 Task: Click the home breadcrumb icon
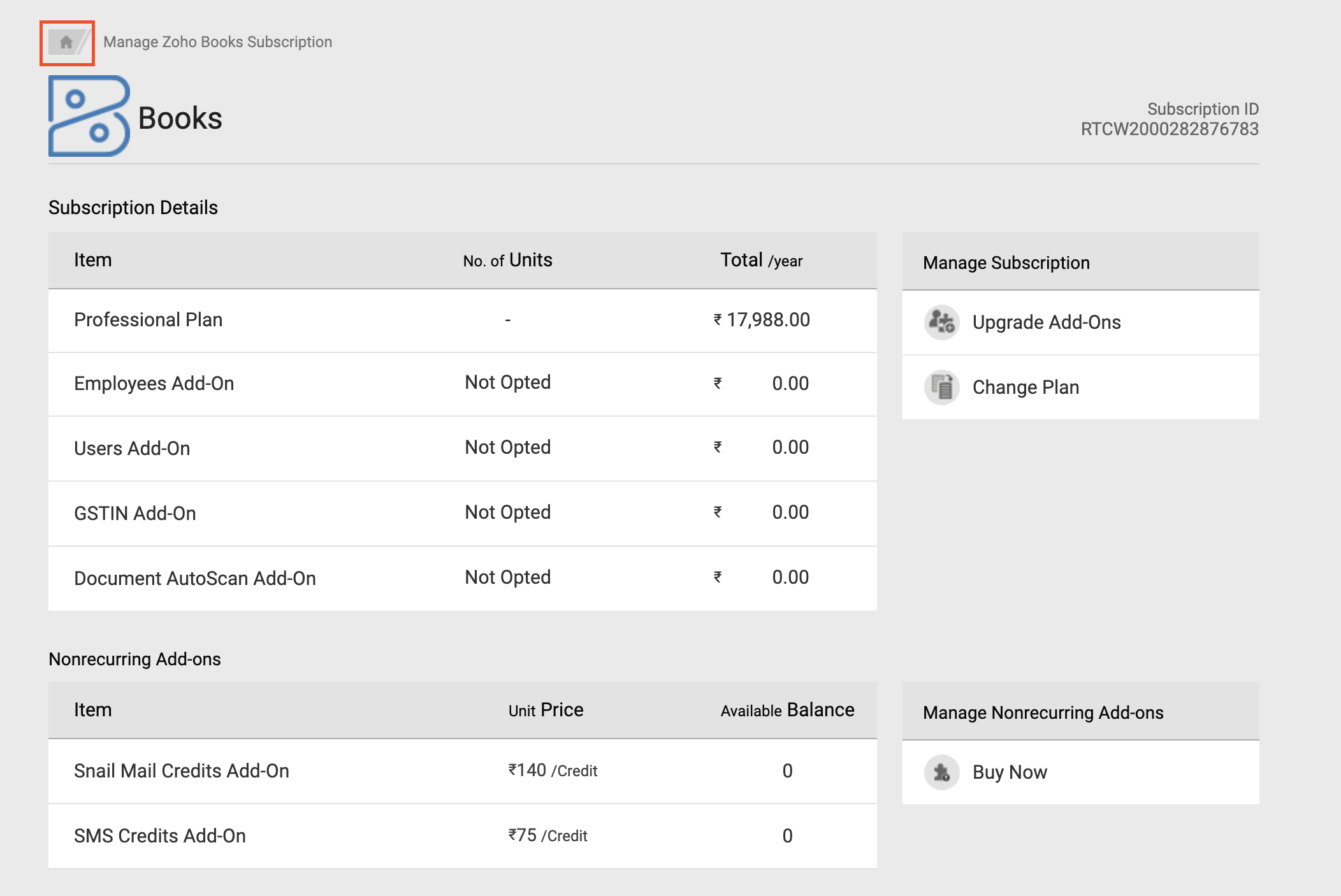click(66, 42)
